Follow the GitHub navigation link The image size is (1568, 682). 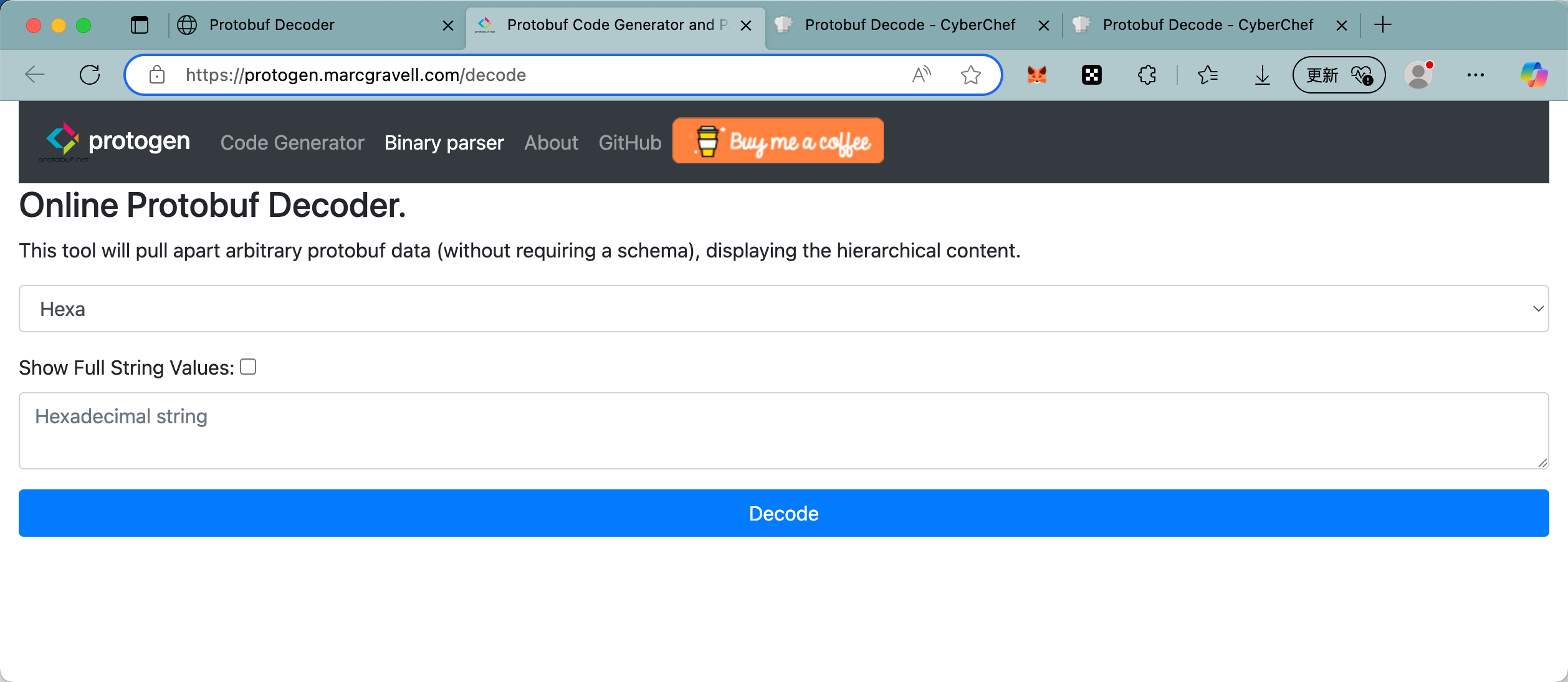(x=629, y=143)
